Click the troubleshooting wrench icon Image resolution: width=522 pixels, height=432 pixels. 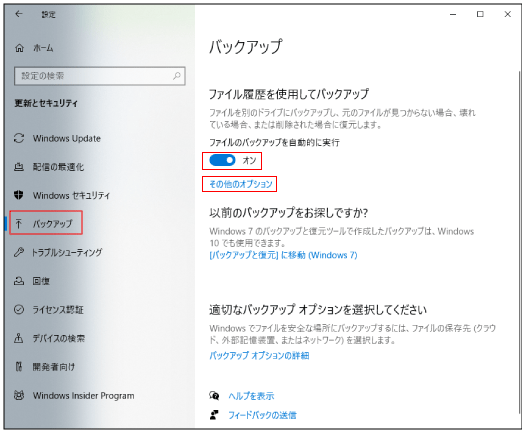coord(19,252)
